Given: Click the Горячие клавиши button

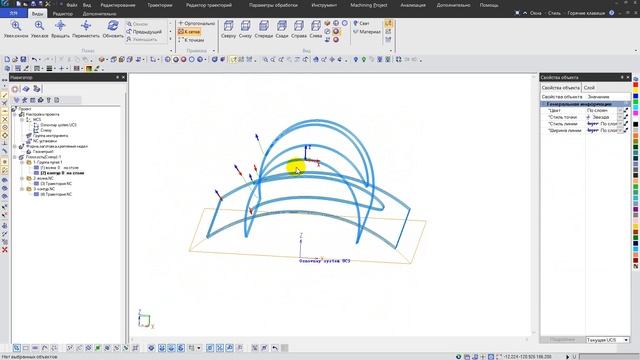Looking at the screenshot, I should coord(586,13).
